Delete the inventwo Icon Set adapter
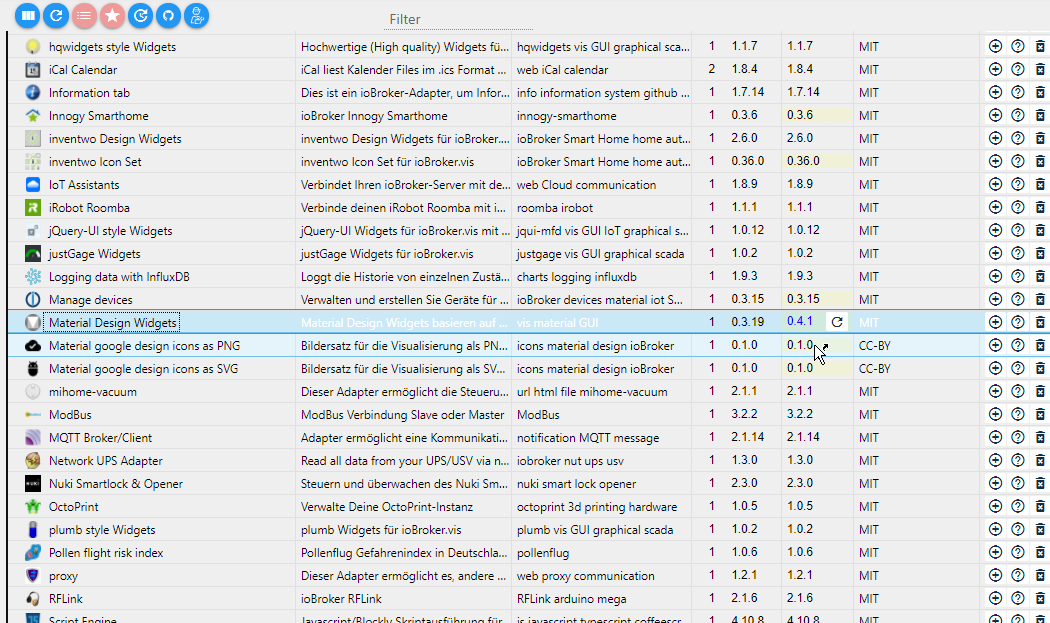 (1040, 161)
